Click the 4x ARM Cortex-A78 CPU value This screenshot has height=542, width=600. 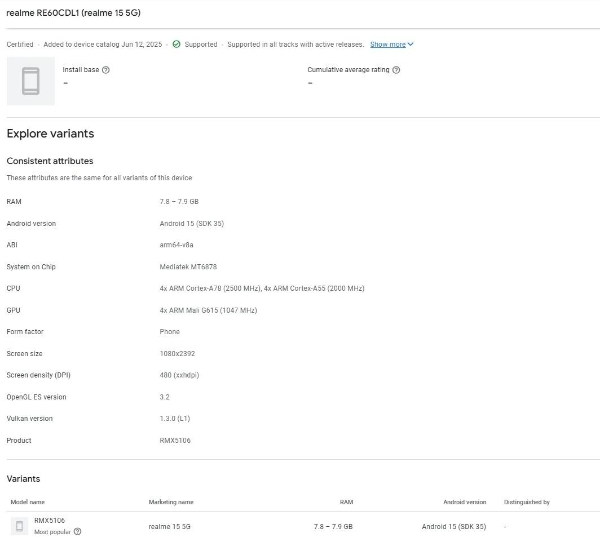[x=262, y=288]
